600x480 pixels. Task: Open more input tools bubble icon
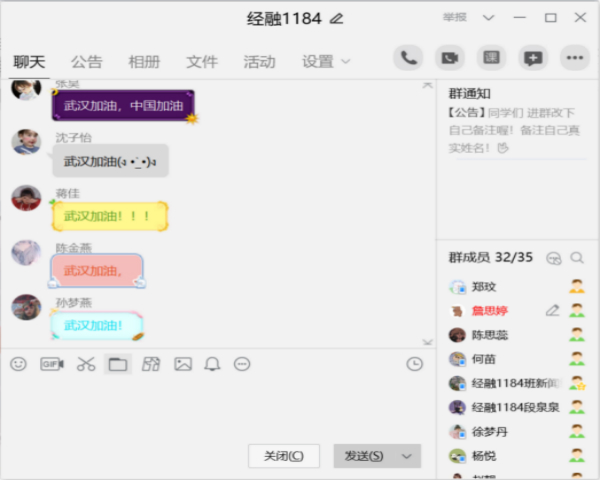click(x=242, y=364)
